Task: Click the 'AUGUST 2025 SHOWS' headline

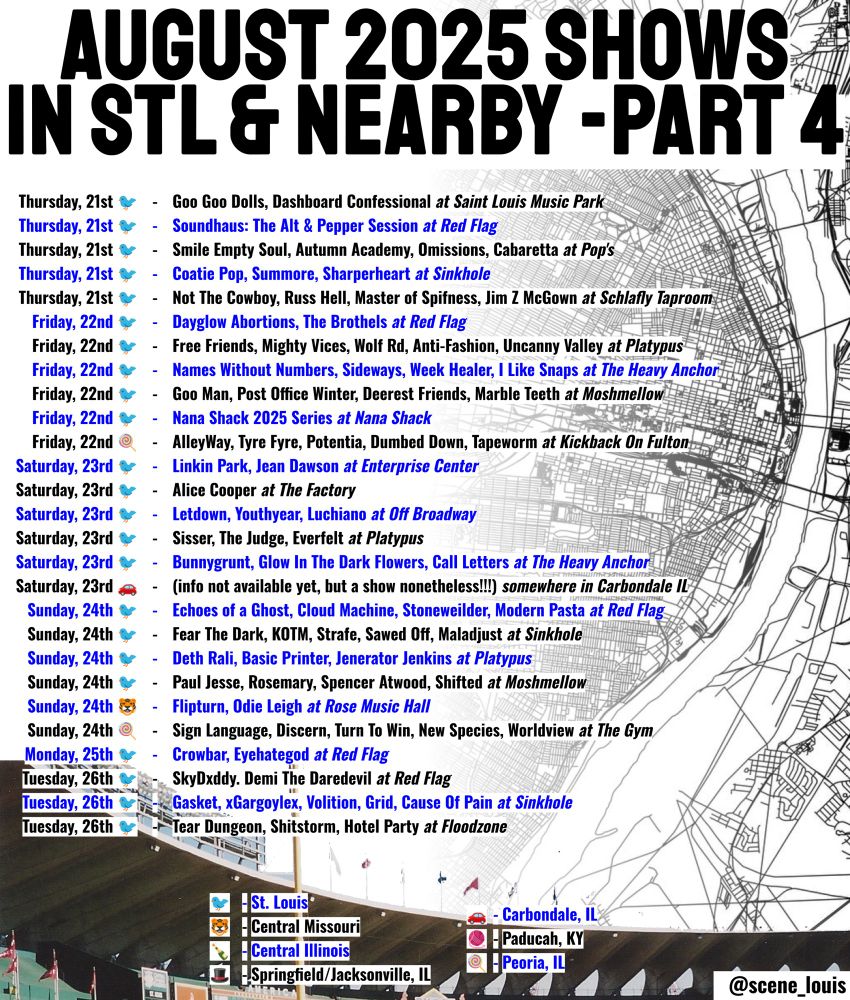Action: pos(425,45)
